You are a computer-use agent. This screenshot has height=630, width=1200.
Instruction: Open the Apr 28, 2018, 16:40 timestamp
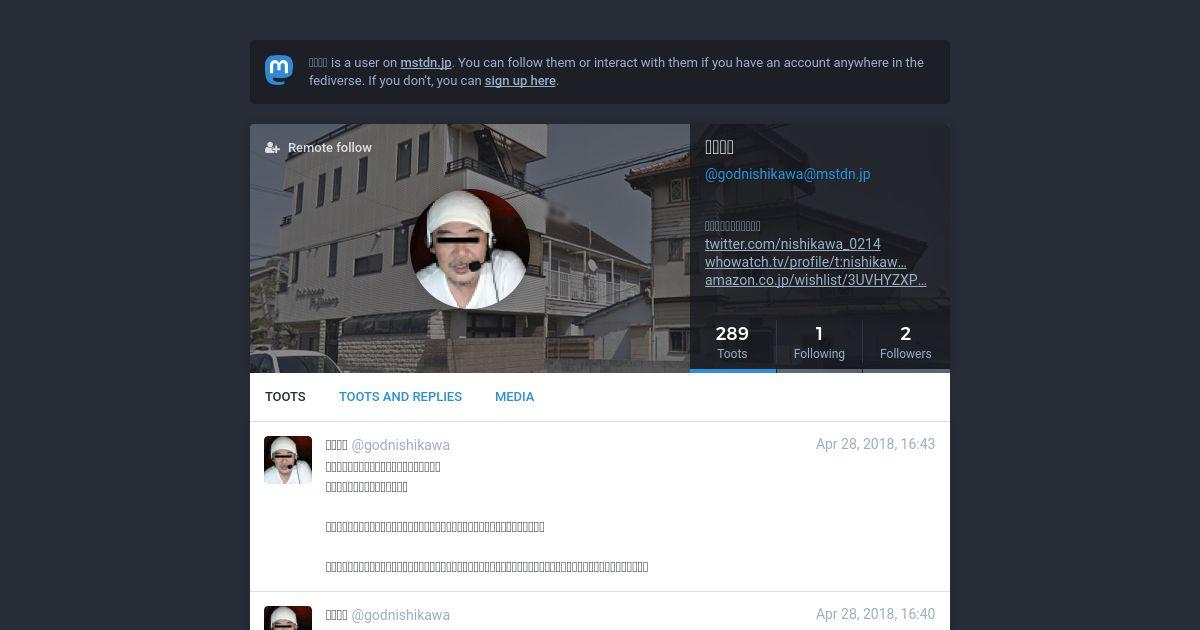[x=875, y=614]
